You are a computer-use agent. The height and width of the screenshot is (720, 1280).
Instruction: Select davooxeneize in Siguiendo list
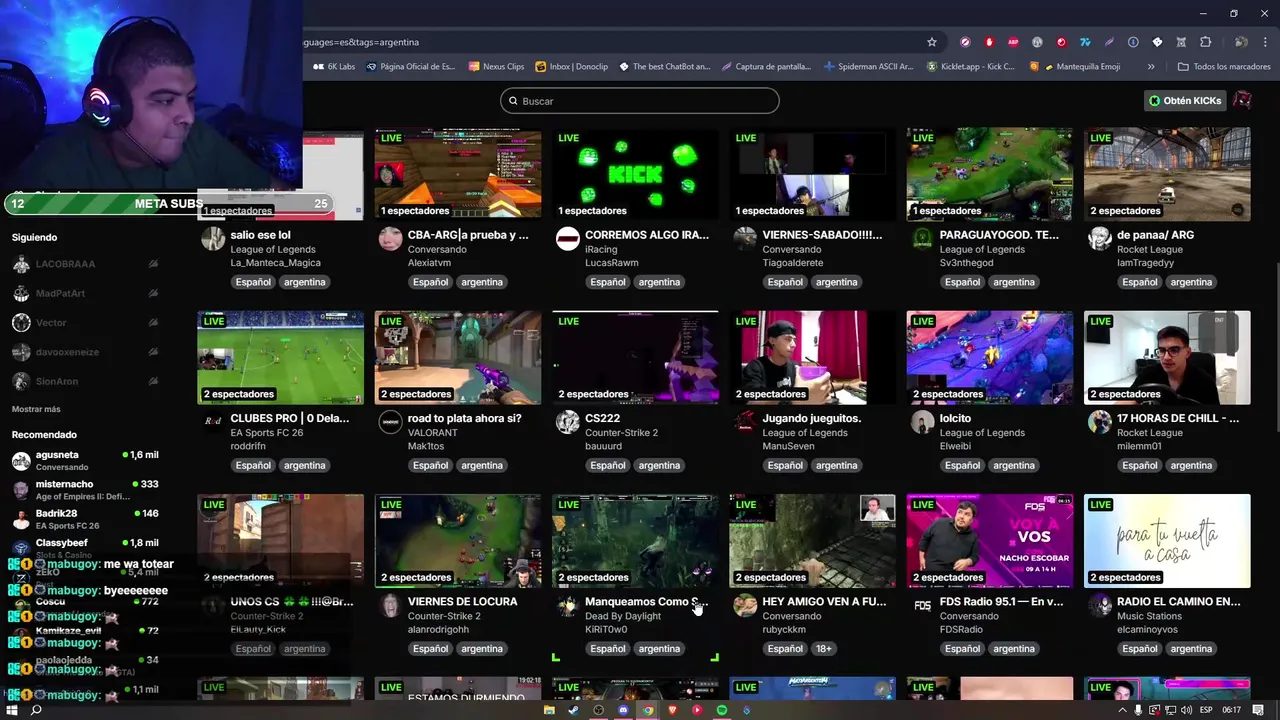pyautogui.click(x=85, y=352)
